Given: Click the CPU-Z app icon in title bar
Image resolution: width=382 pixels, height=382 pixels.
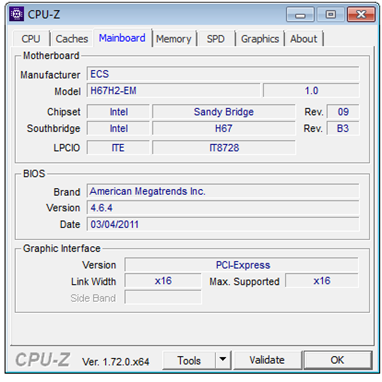Looking at the screenshot, I should click(x=16, y=14).
